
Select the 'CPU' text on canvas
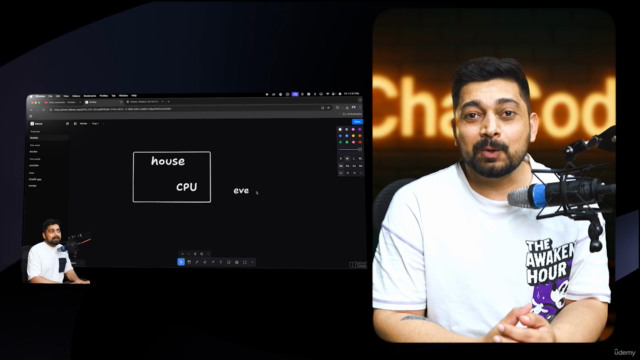pos(187,187)
